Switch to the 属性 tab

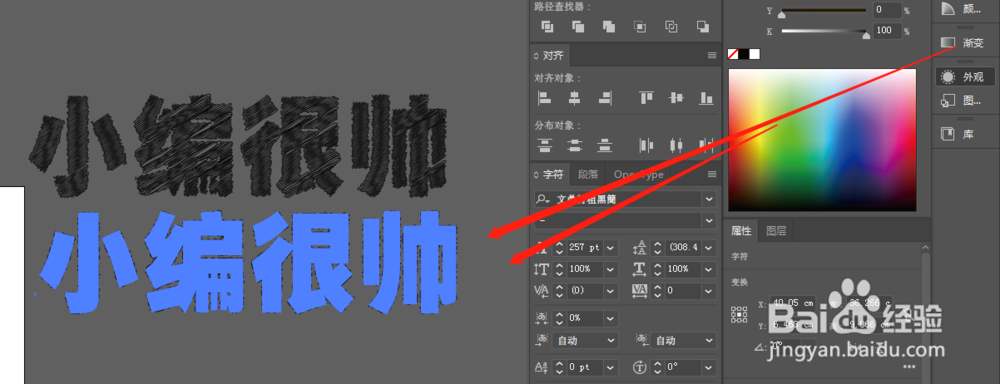pos(740,231)
